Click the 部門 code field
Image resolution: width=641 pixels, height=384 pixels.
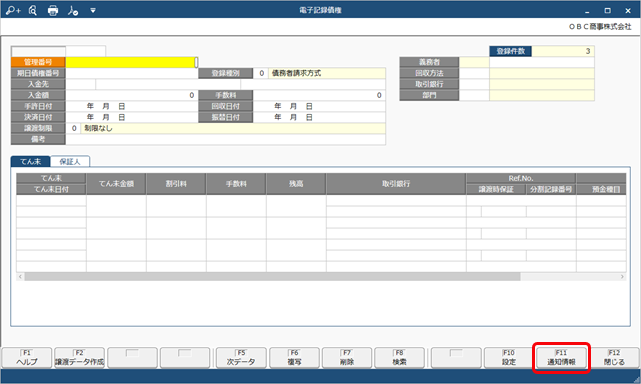pyautogui.click(x=474, y=95)
